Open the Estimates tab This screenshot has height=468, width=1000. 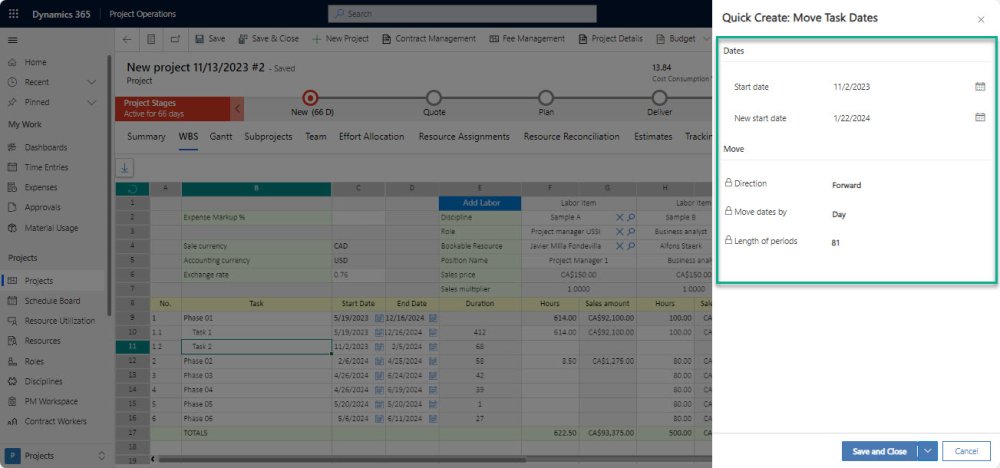[x=653, y=136]
